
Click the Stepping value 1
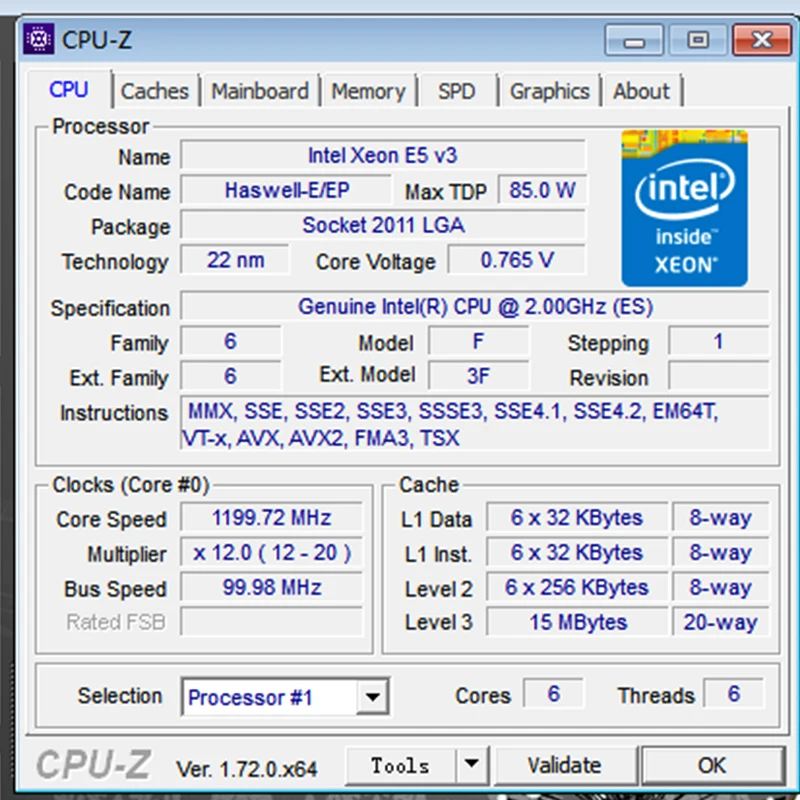718,341
